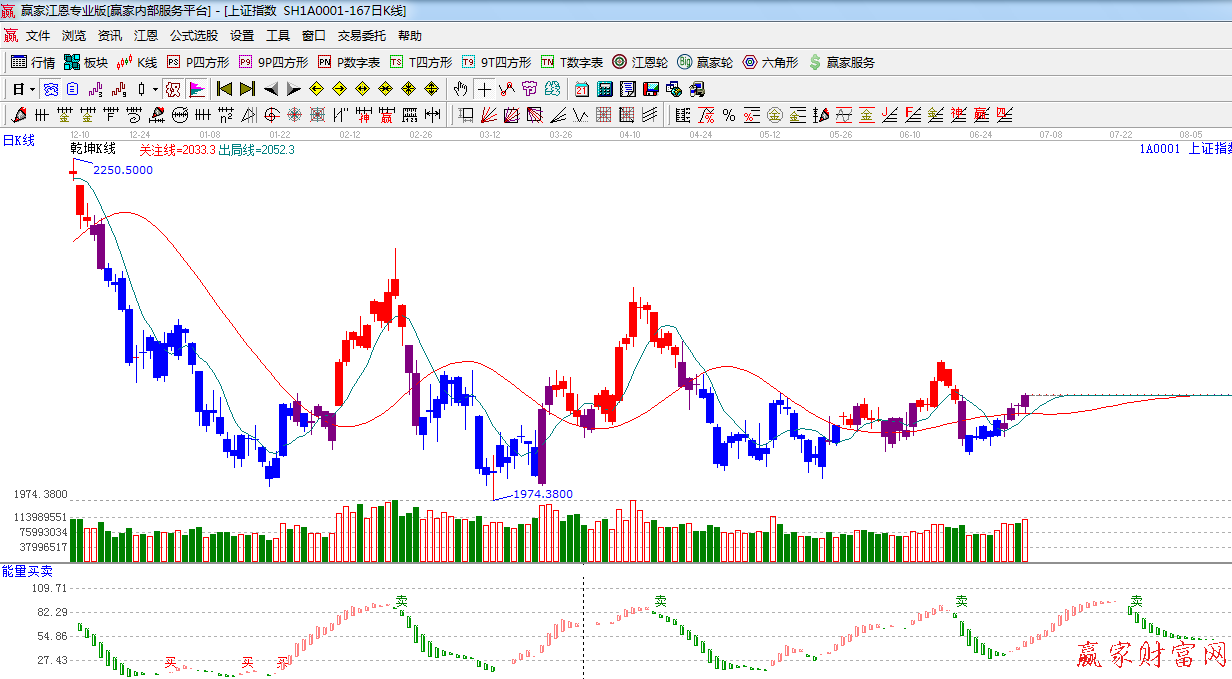Jump to the first bar with skip-start arrow
Screen dimensions: 1232x679
tap(224, 89)
